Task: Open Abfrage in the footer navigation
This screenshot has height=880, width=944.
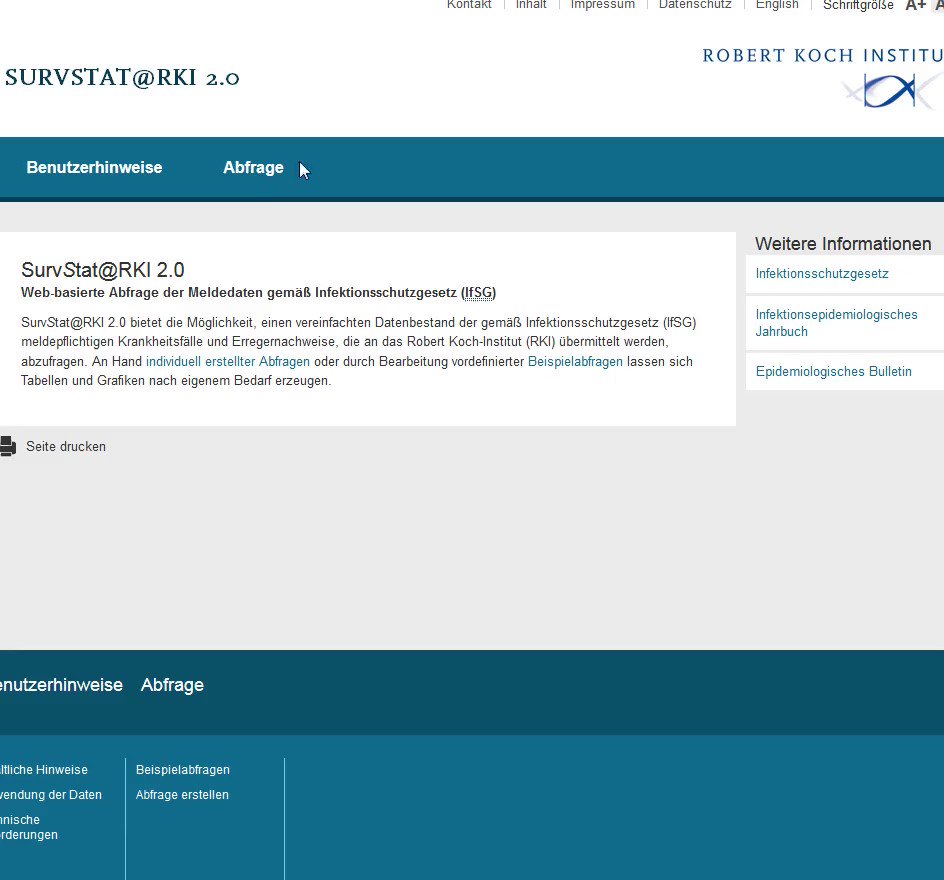Action: 172,685
